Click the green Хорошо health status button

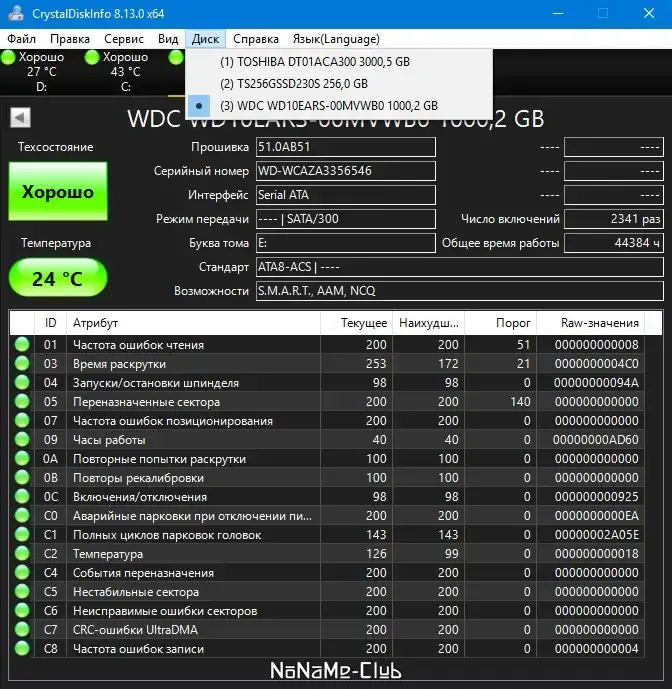coord(58,191)
